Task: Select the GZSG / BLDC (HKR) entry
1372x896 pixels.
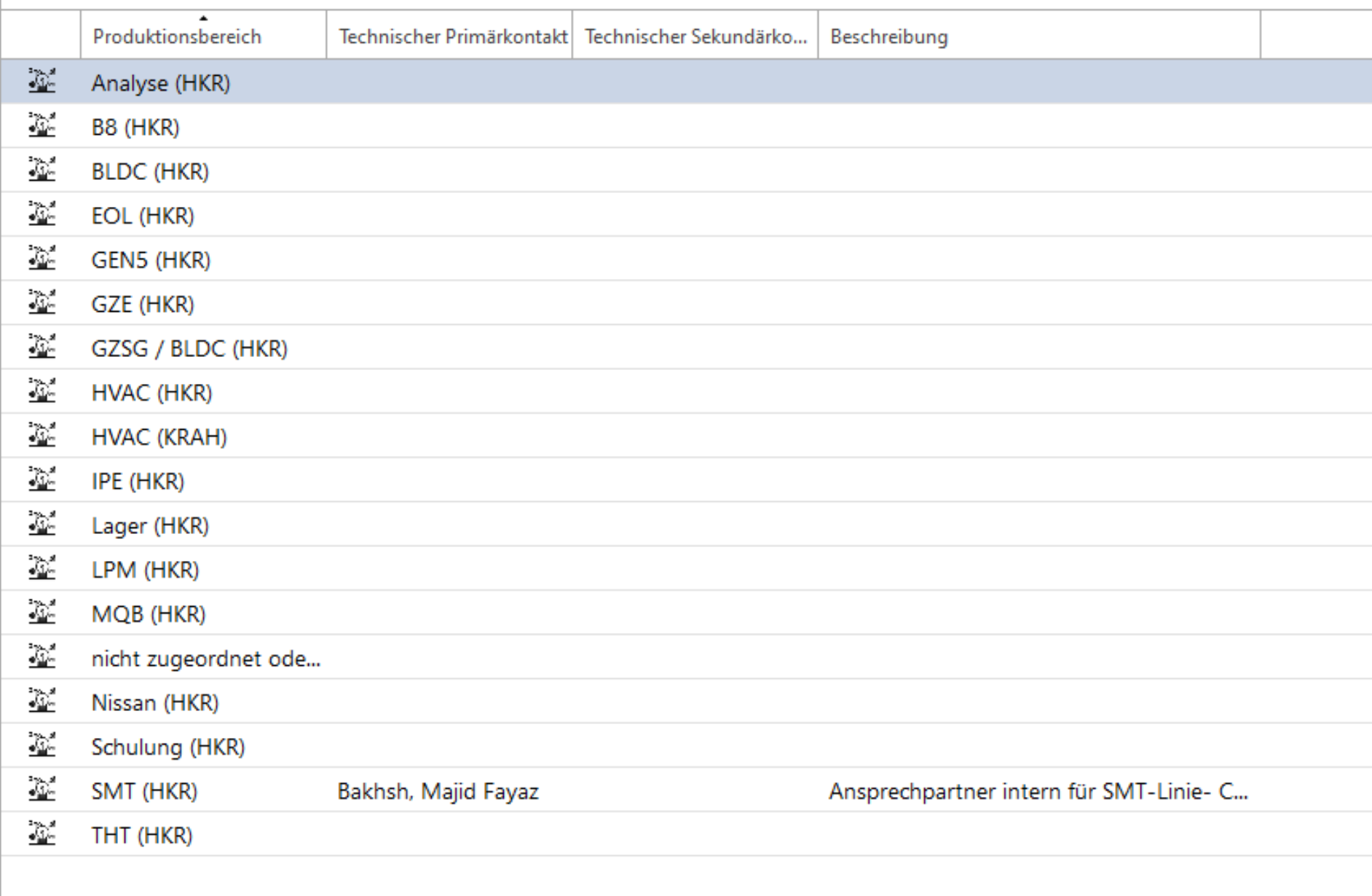Action: [189, 349]
